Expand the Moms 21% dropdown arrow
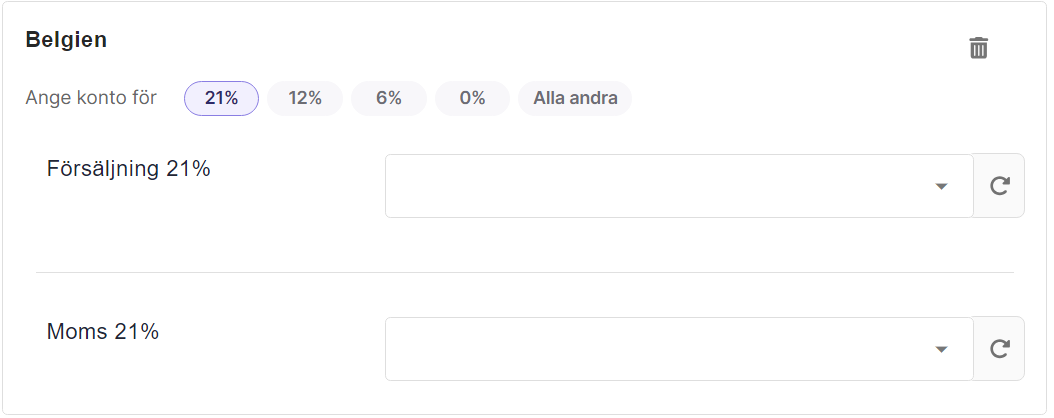1054x418 pixels. point(941,349)
